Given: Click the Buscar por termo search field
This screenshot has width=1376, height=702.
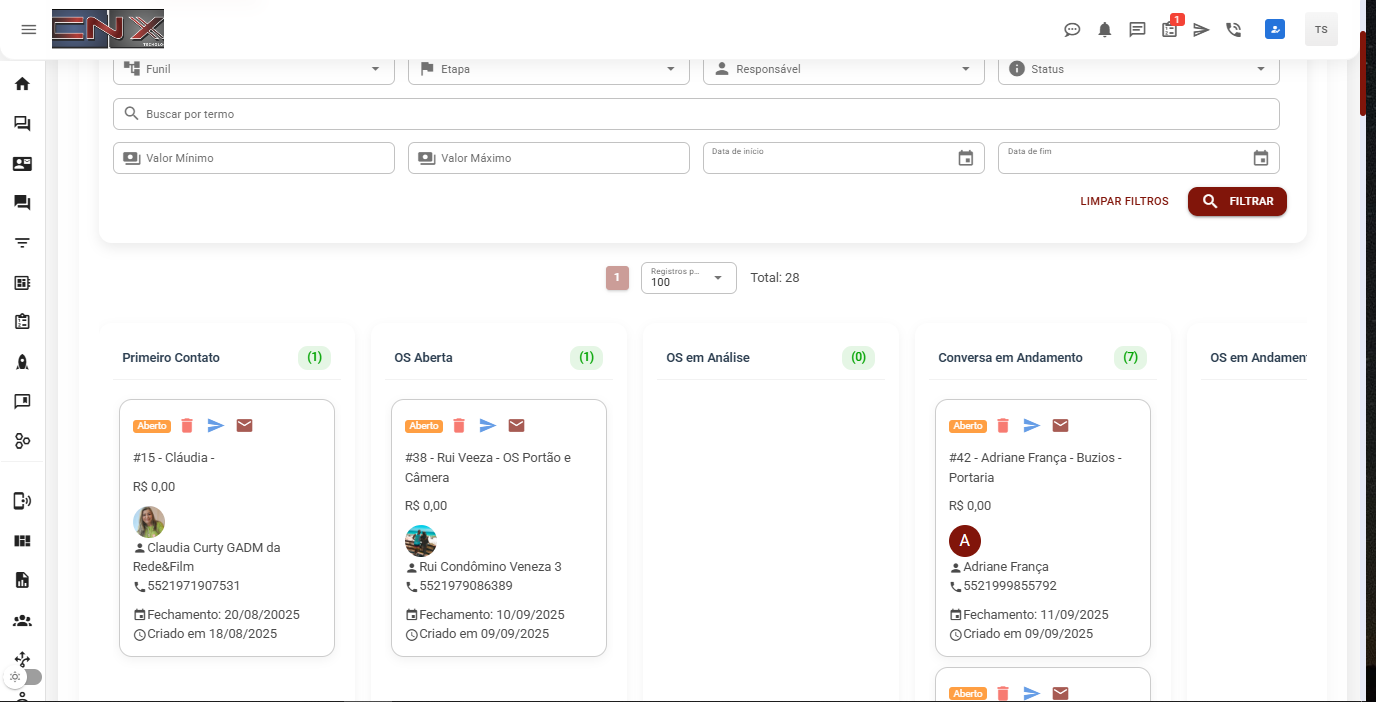Looking at the screenshot, I should tap(696, 114).
